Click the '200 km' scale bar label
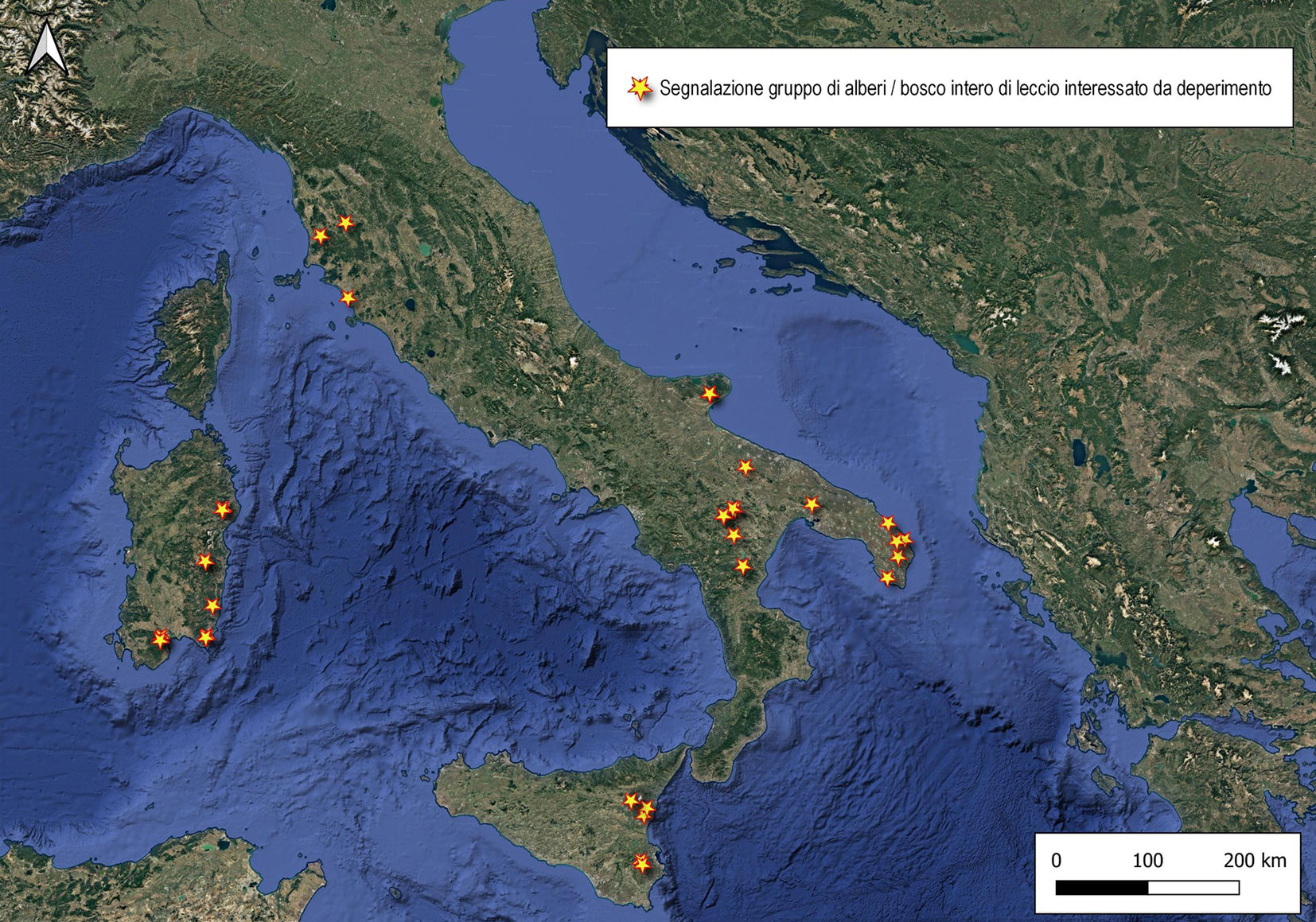Screen dimensions: 1316x922 coord(1254,860)
